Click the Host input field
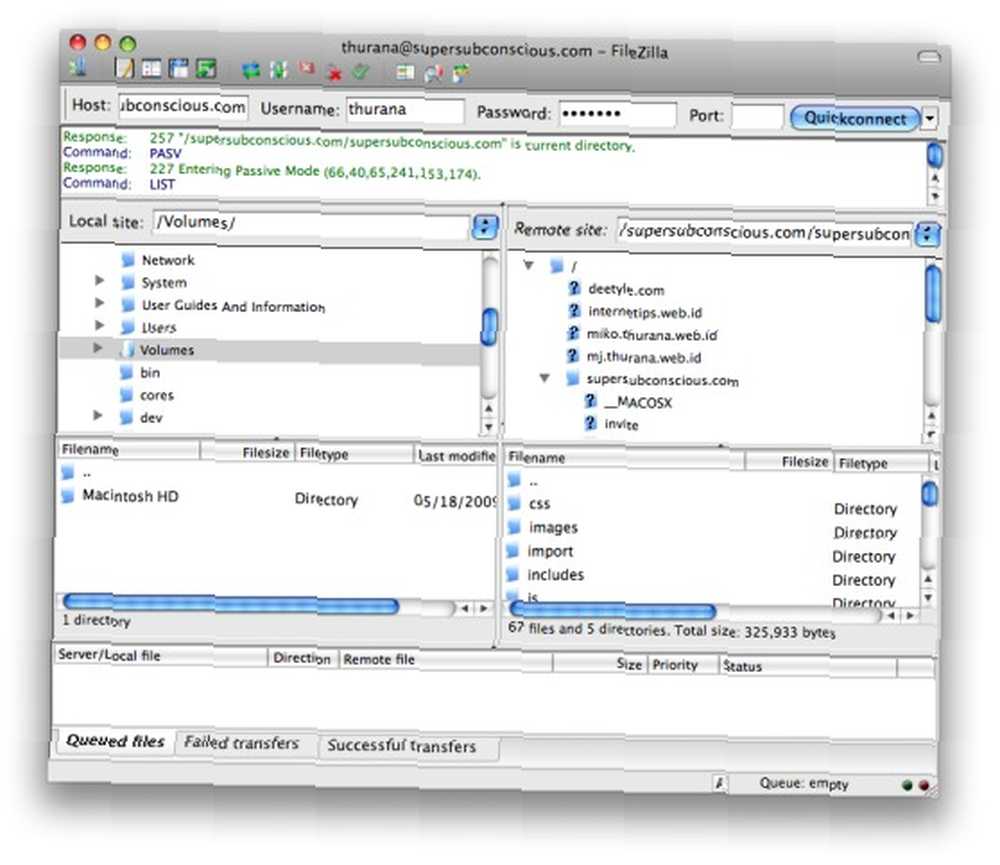1000x865 pixels. click(183, 107)
